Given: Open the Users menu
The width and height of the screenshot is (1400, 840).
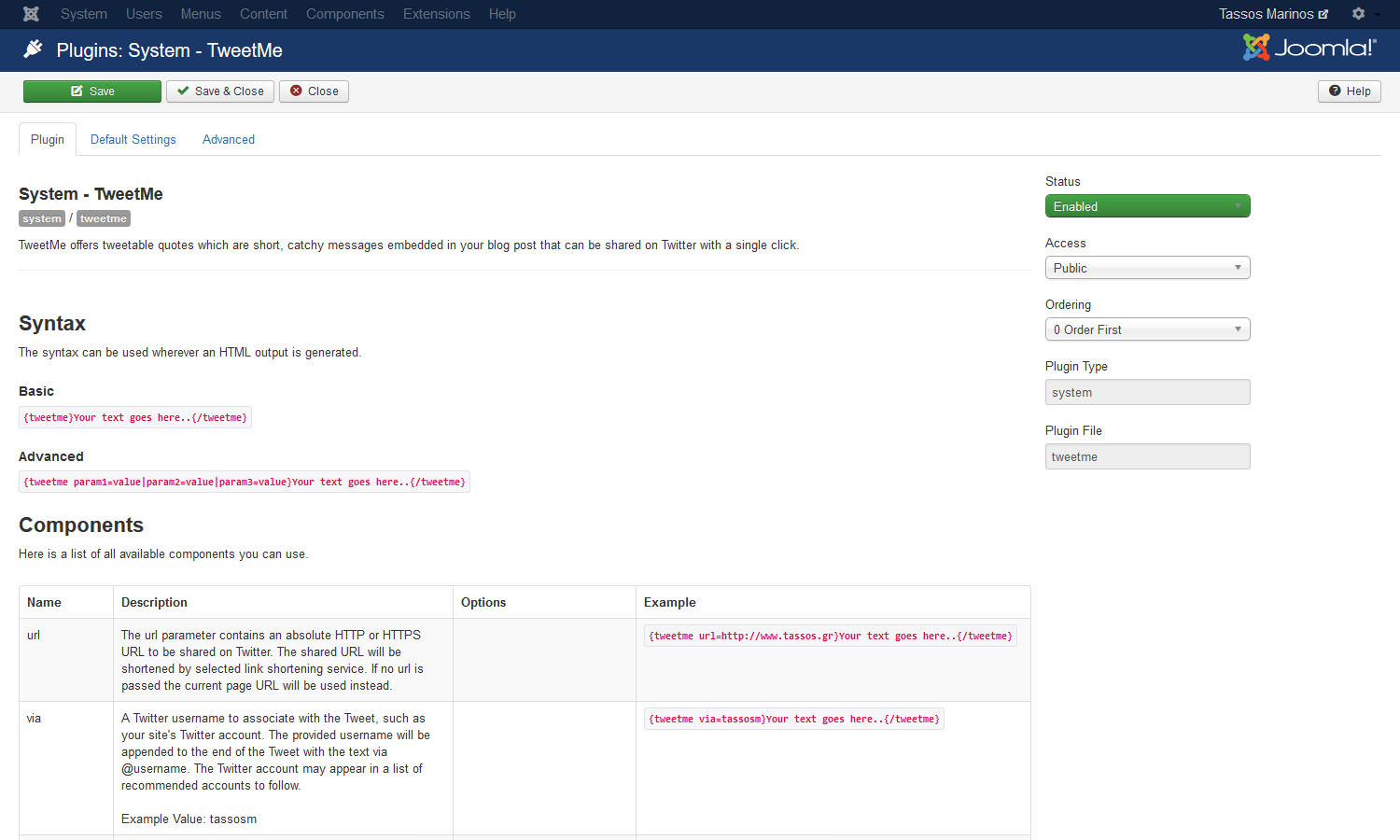Looking at the screenshot, I should (x=144, y=14).
